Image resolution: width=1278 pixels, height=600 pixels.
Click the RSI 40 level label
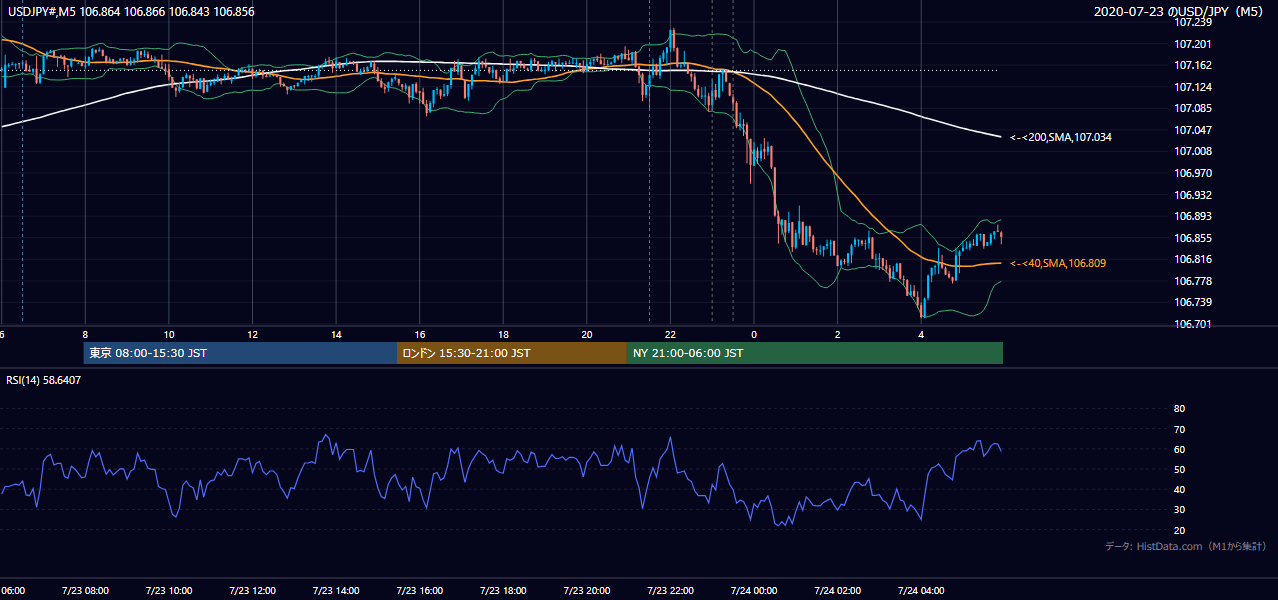click(1179, 489)
